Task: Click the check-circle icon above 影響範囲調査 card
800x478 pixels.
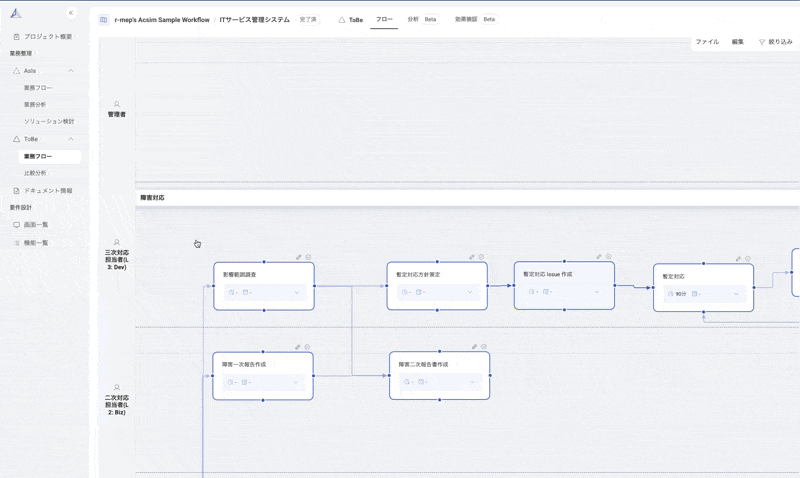Action: pos(308,257)
